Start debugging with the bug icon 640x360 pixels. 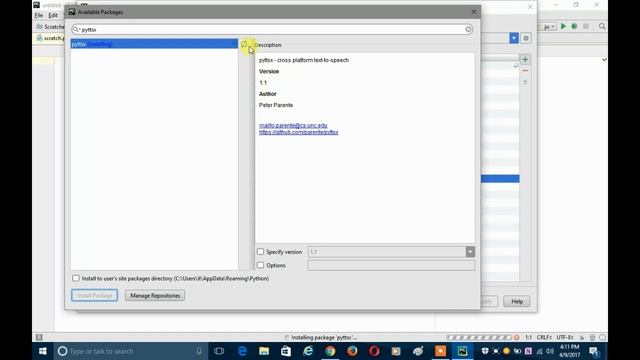point(574,26)
